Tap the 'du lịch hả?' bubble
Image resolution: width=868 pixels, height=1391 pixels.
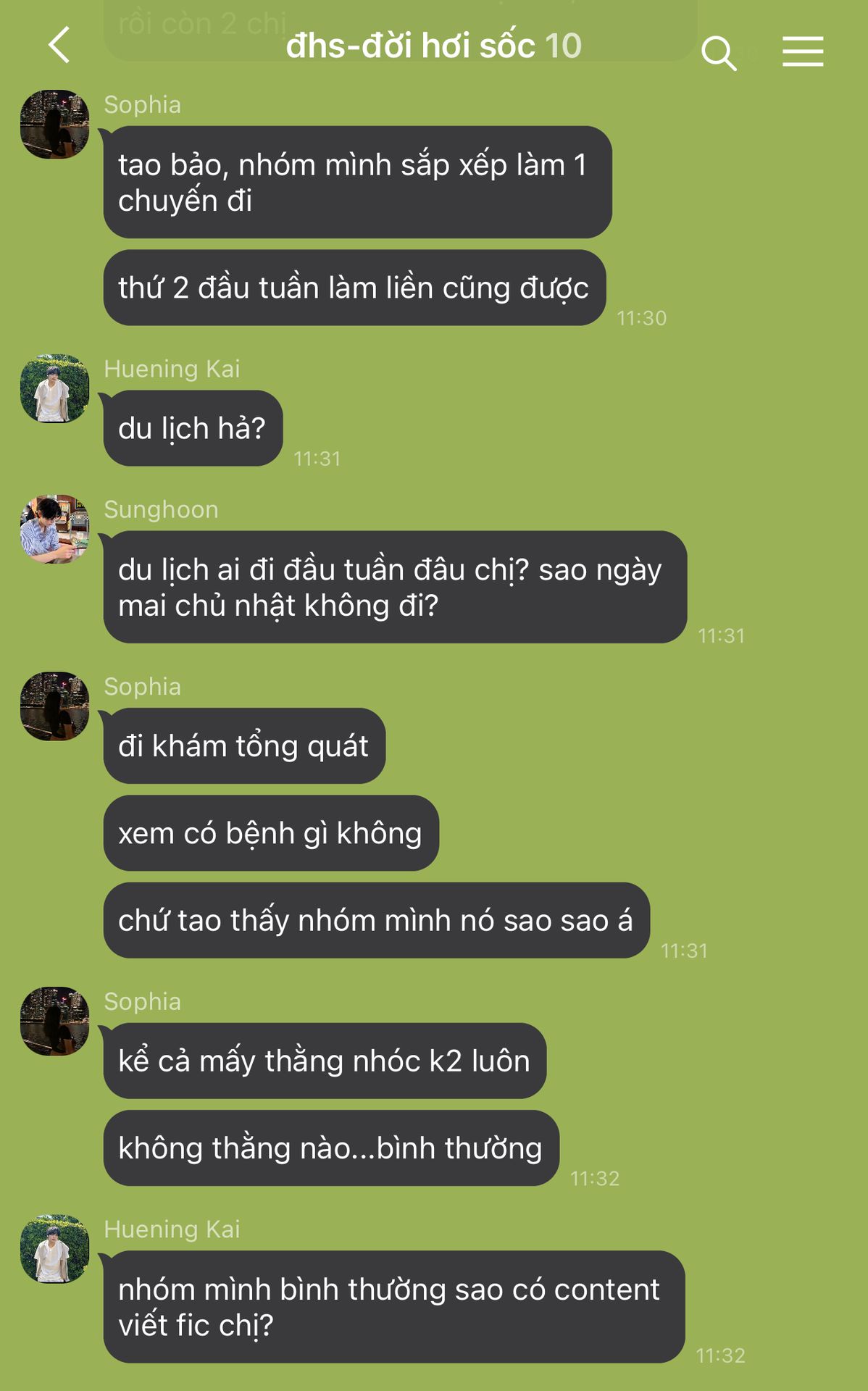193,428
